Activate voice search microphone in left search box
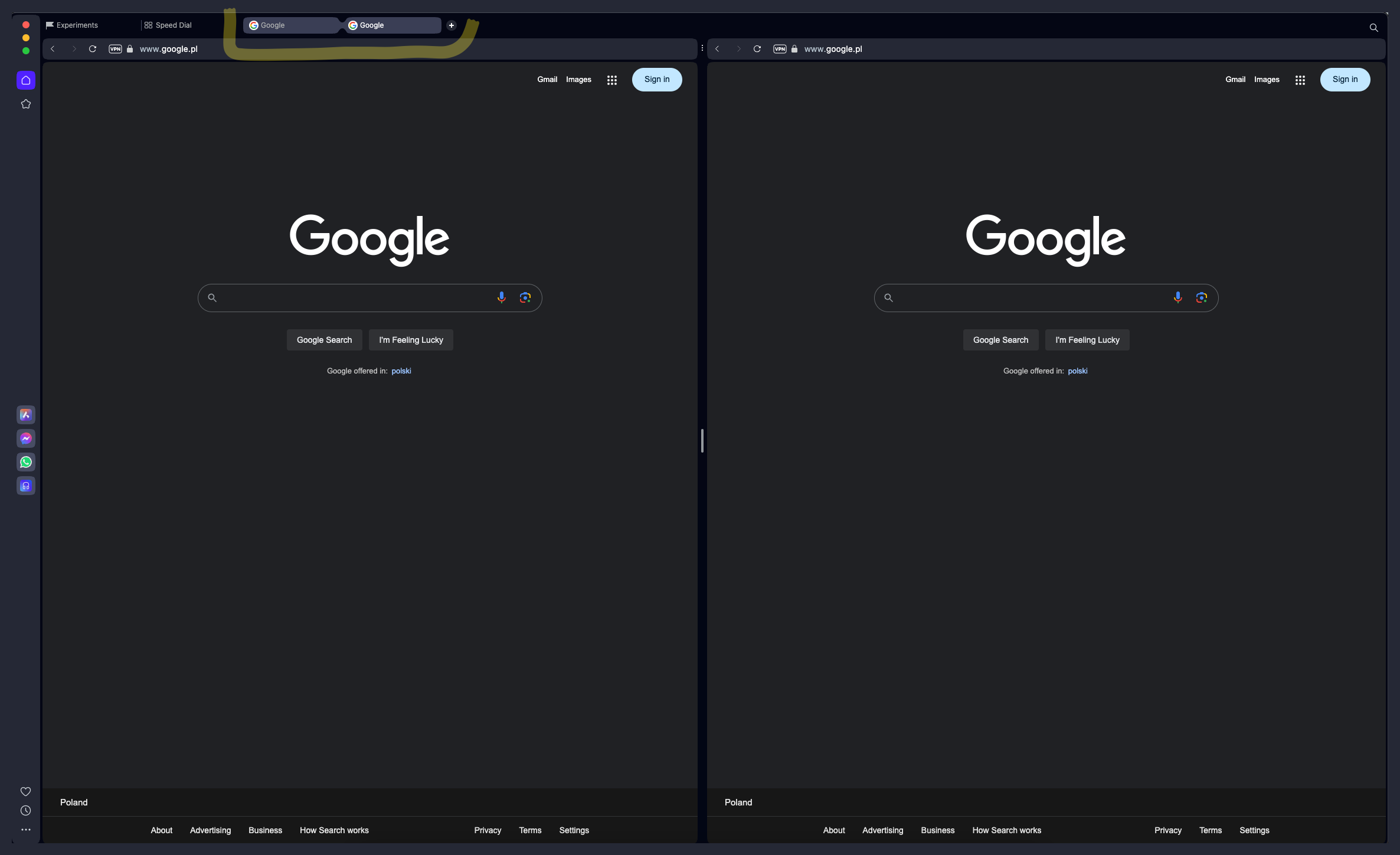Screen dimensions: 1400x855 point(501,297)
